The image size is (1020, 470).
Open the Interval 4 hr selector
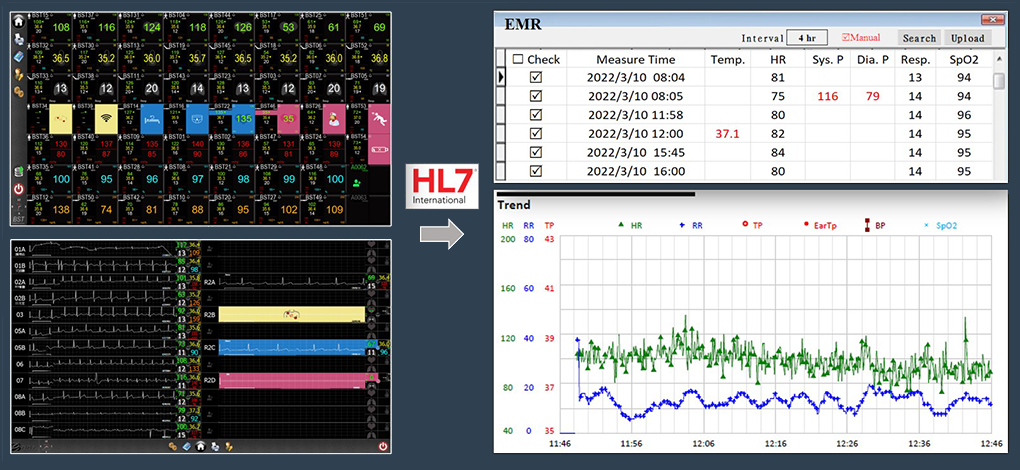pos(806,38)
